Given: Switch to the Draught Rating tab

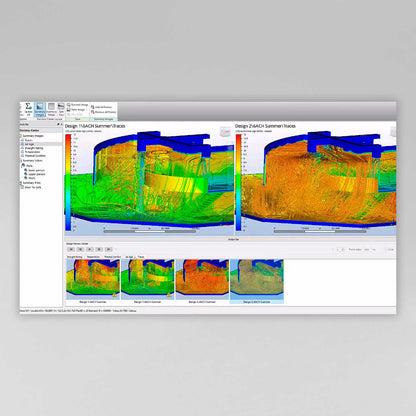Looking at the screenshot, I should click(x=75, y=257).
